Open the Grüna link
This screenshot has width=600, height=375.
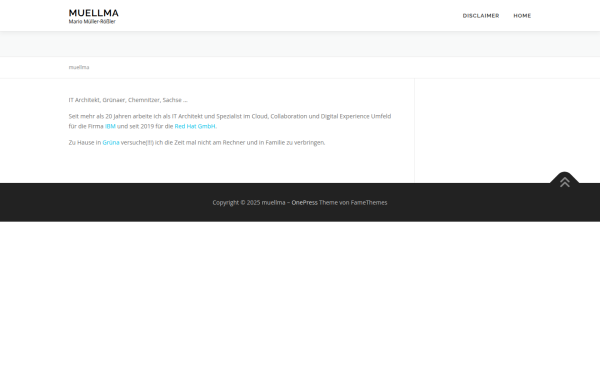click(111, 142)
